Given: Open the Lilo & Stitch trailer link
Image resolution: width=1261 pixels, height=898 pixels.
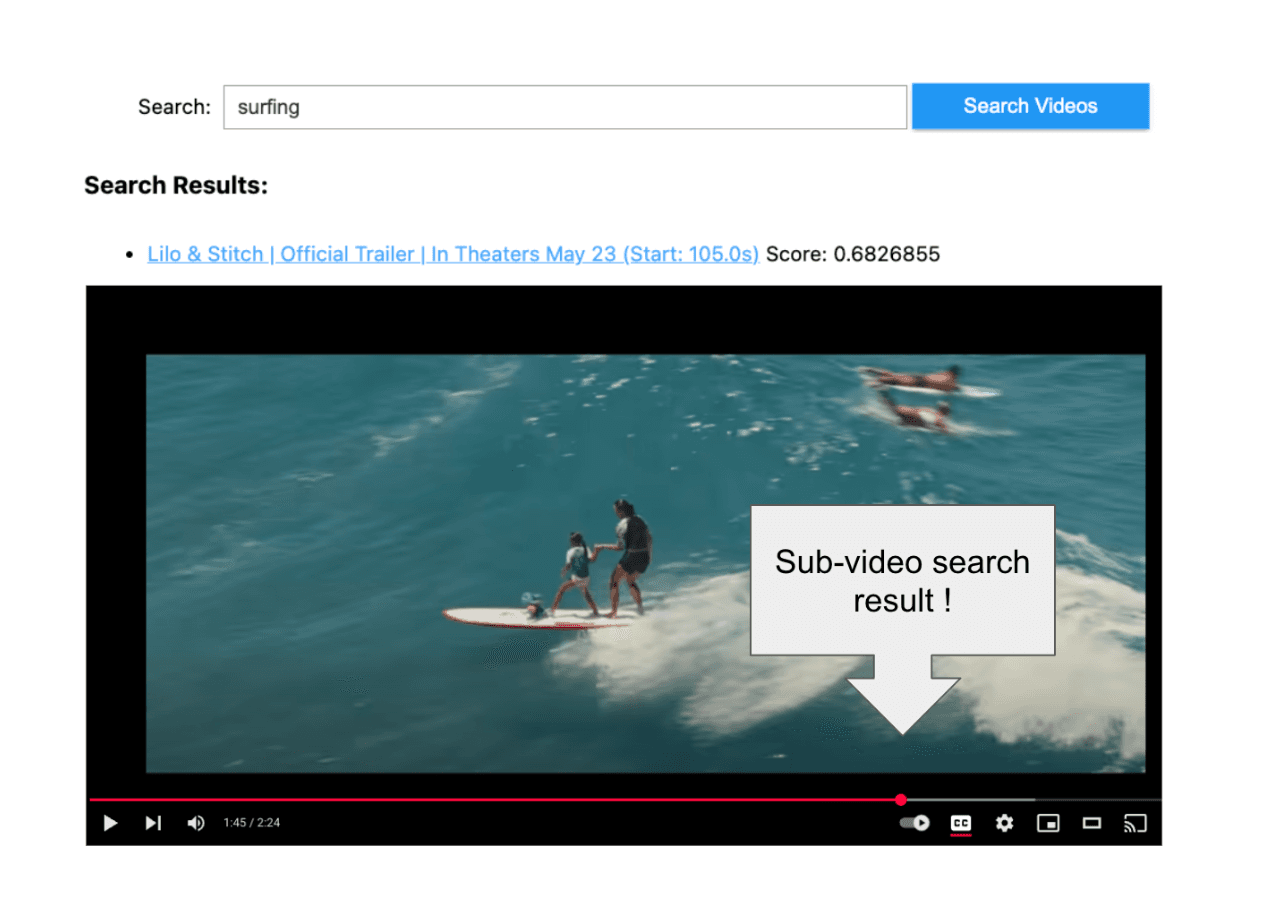Looking at the screenshot, I should (x=453, y=254).
